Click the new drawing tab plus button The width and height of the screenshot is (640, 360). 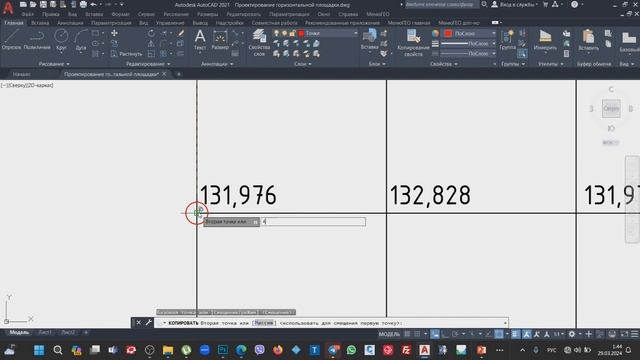[x=179, y=74]
